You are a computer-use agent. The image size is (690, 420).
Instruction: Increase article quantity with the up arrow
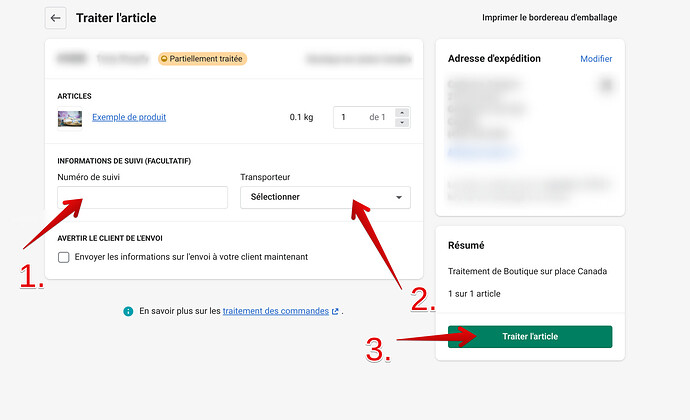point(402,112)
